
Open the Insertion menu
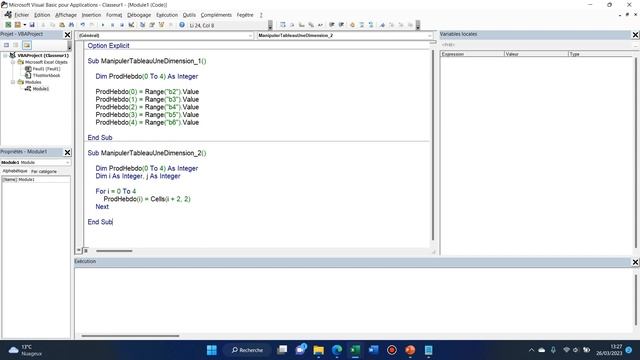click(91, 15)
